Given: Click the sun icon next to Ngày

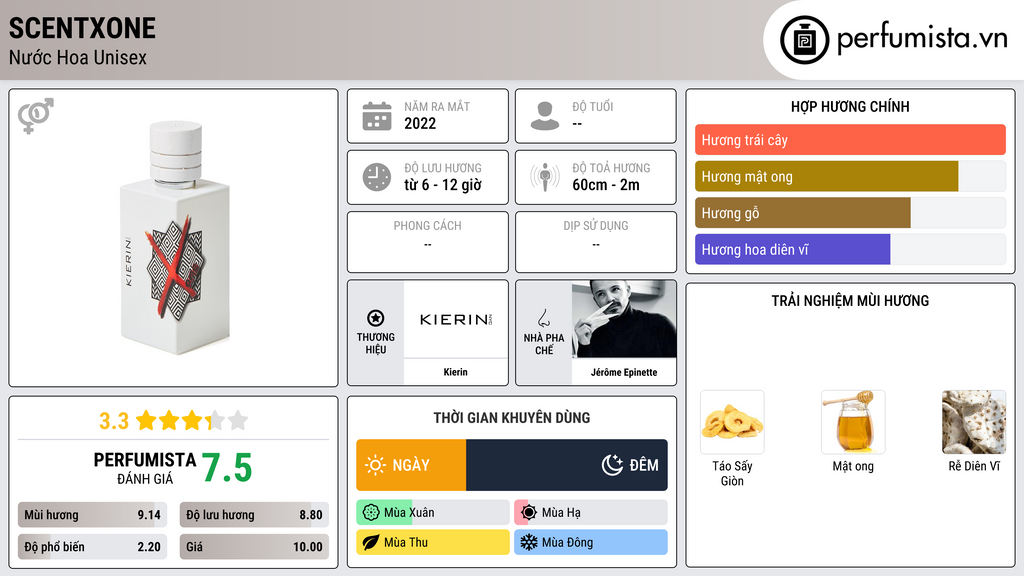Looking at the screenshot, I should (x=376, y=465).
